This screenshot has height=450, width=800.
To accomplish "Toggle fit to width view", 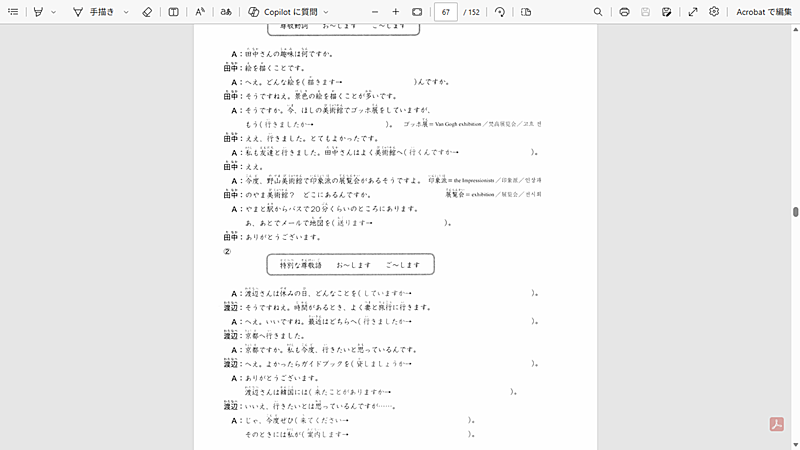I will 418,12.
